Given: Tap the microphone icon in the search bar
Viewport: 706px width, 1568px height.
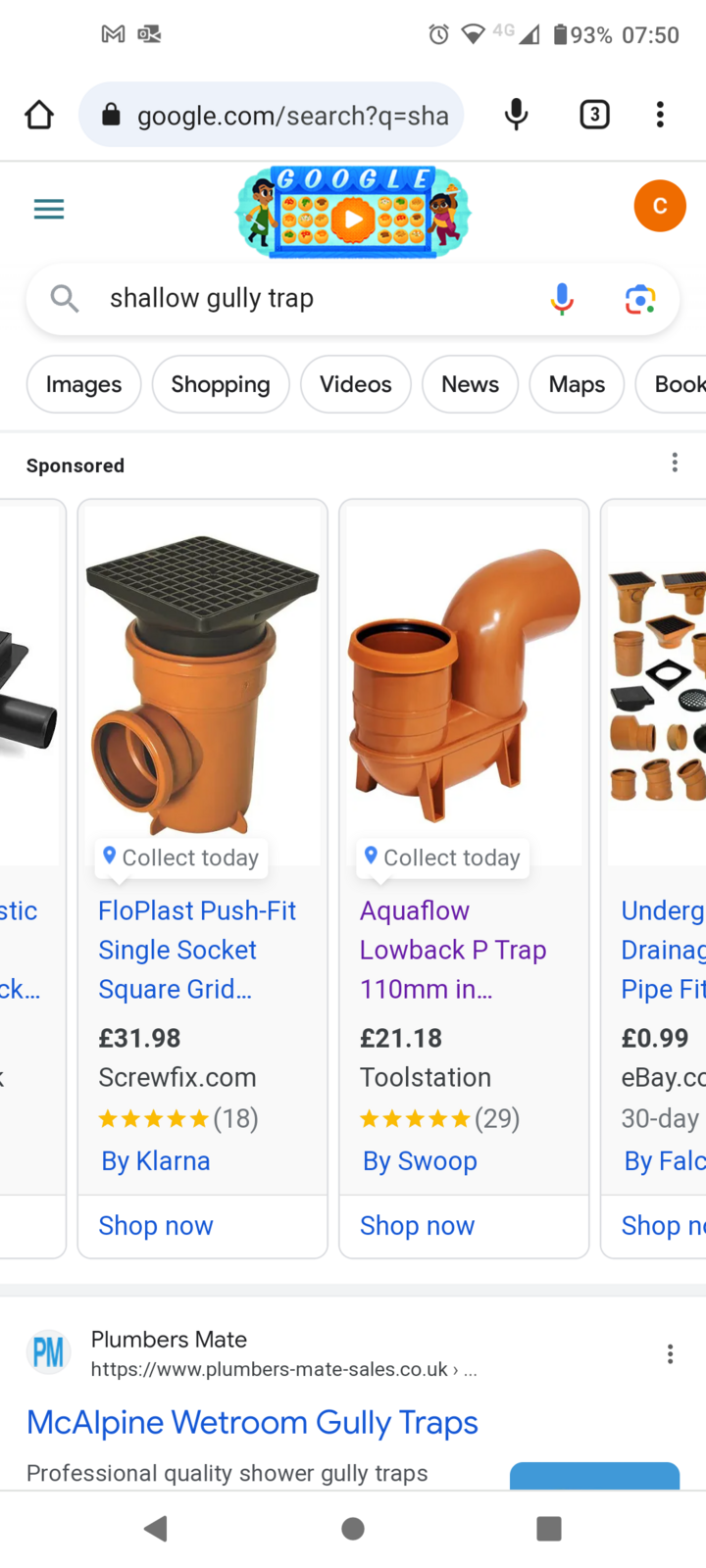Looking at the screenshot, I should [561, 299].
